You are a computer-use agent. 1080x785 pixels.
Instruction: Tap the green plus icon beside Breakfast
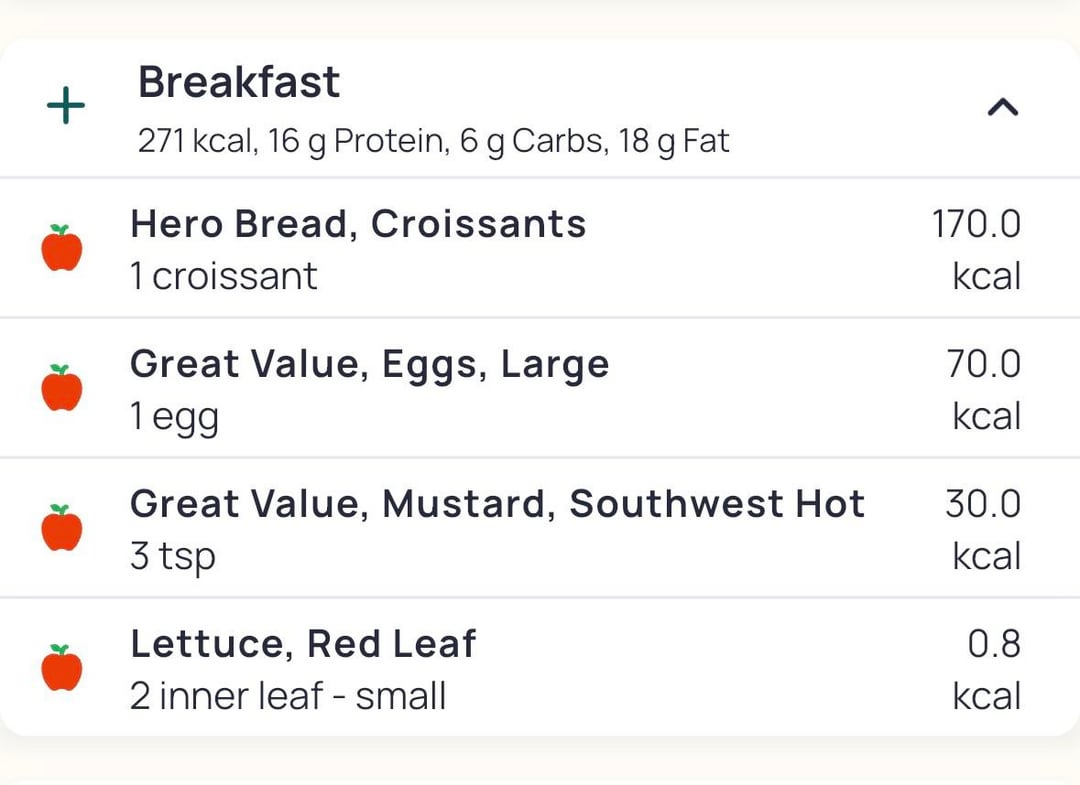coord(66,106)
